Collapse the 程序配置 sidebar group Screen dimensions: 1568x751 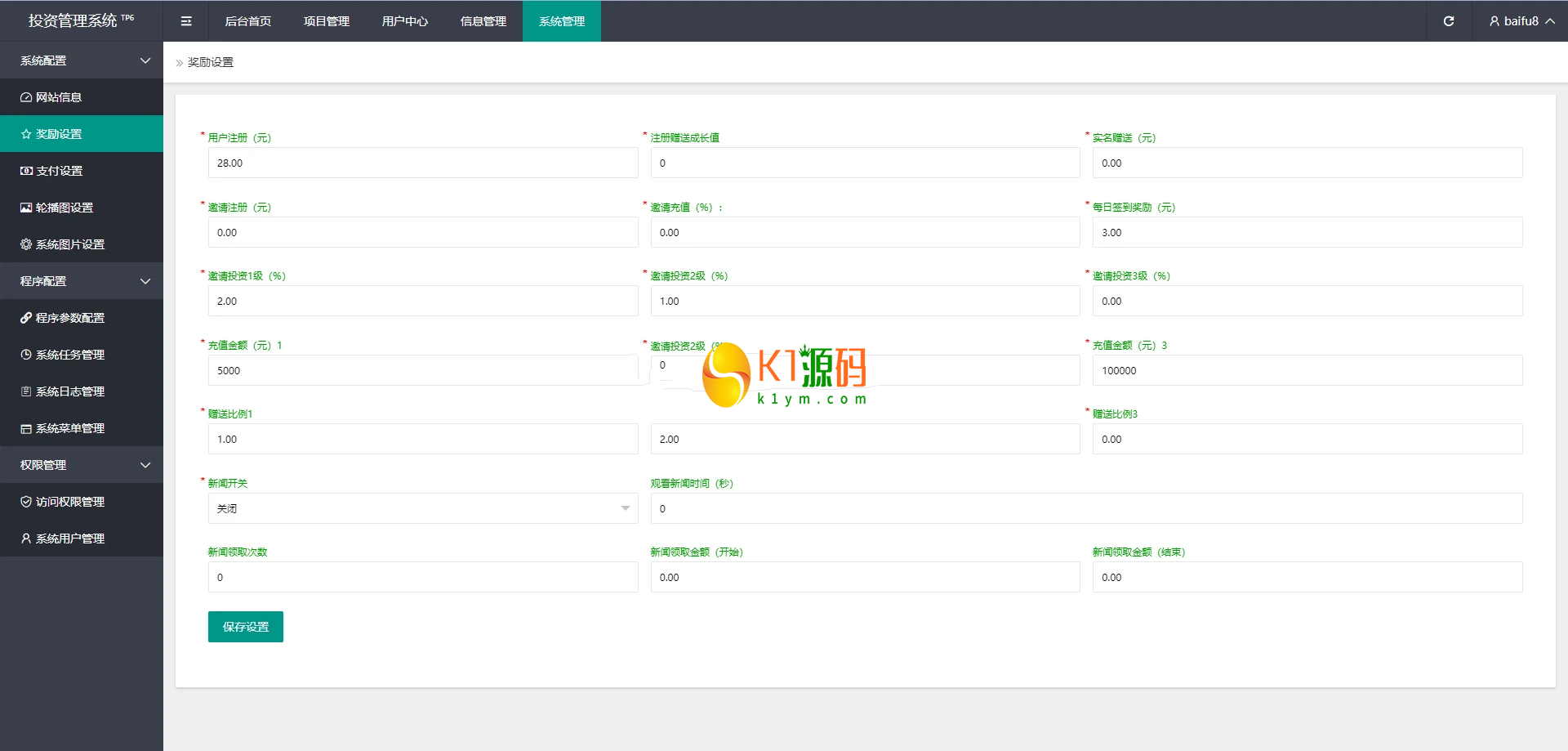pos(82,281)
